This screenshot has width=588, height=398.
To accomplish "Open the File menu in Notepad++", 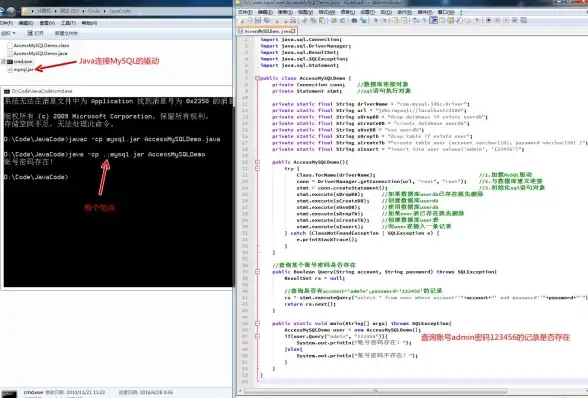I will point(245,12).
